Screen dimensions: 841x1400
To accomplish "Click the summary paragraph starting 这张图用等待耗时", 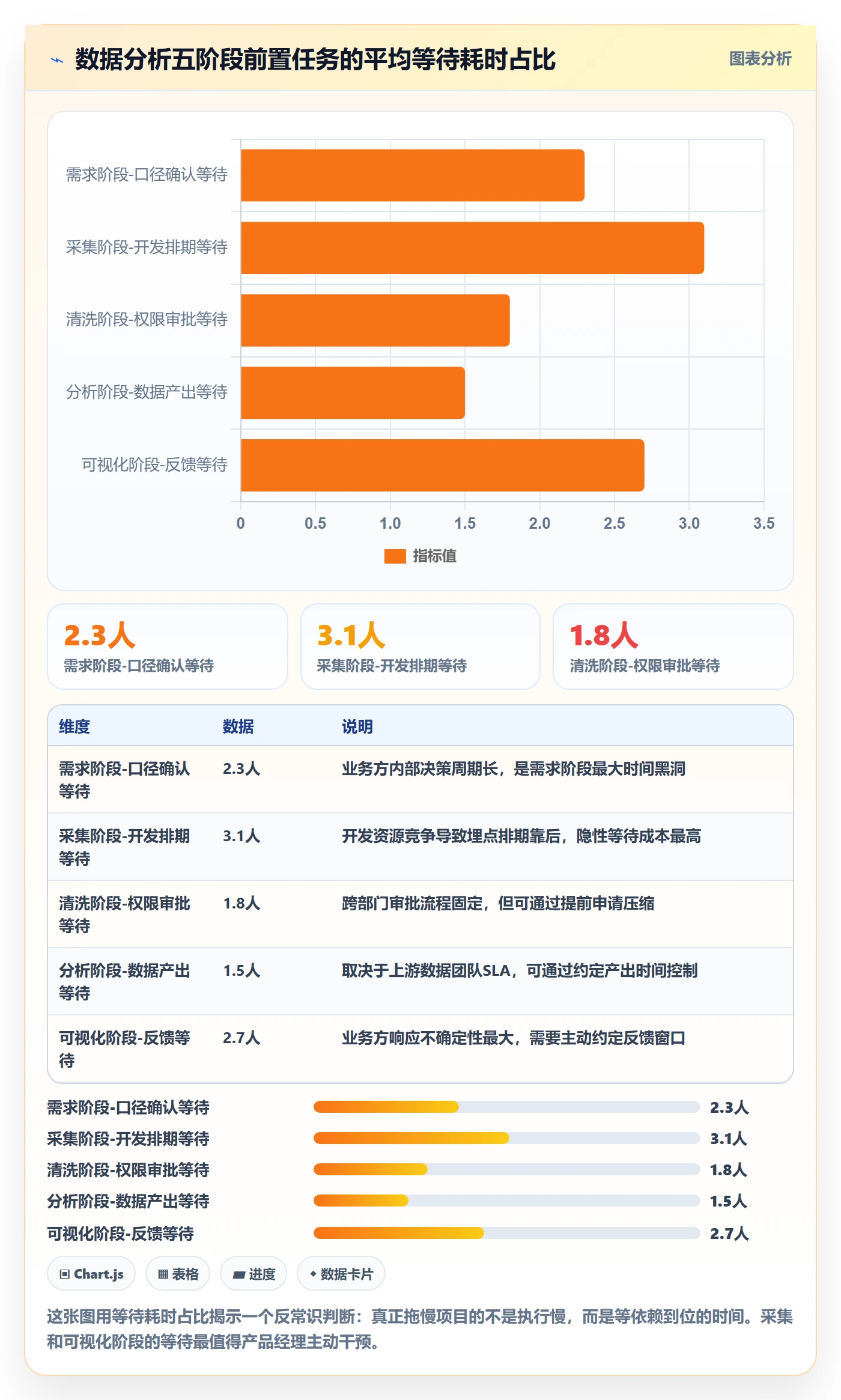I will pyautogui.click(x=420, y=1329).
